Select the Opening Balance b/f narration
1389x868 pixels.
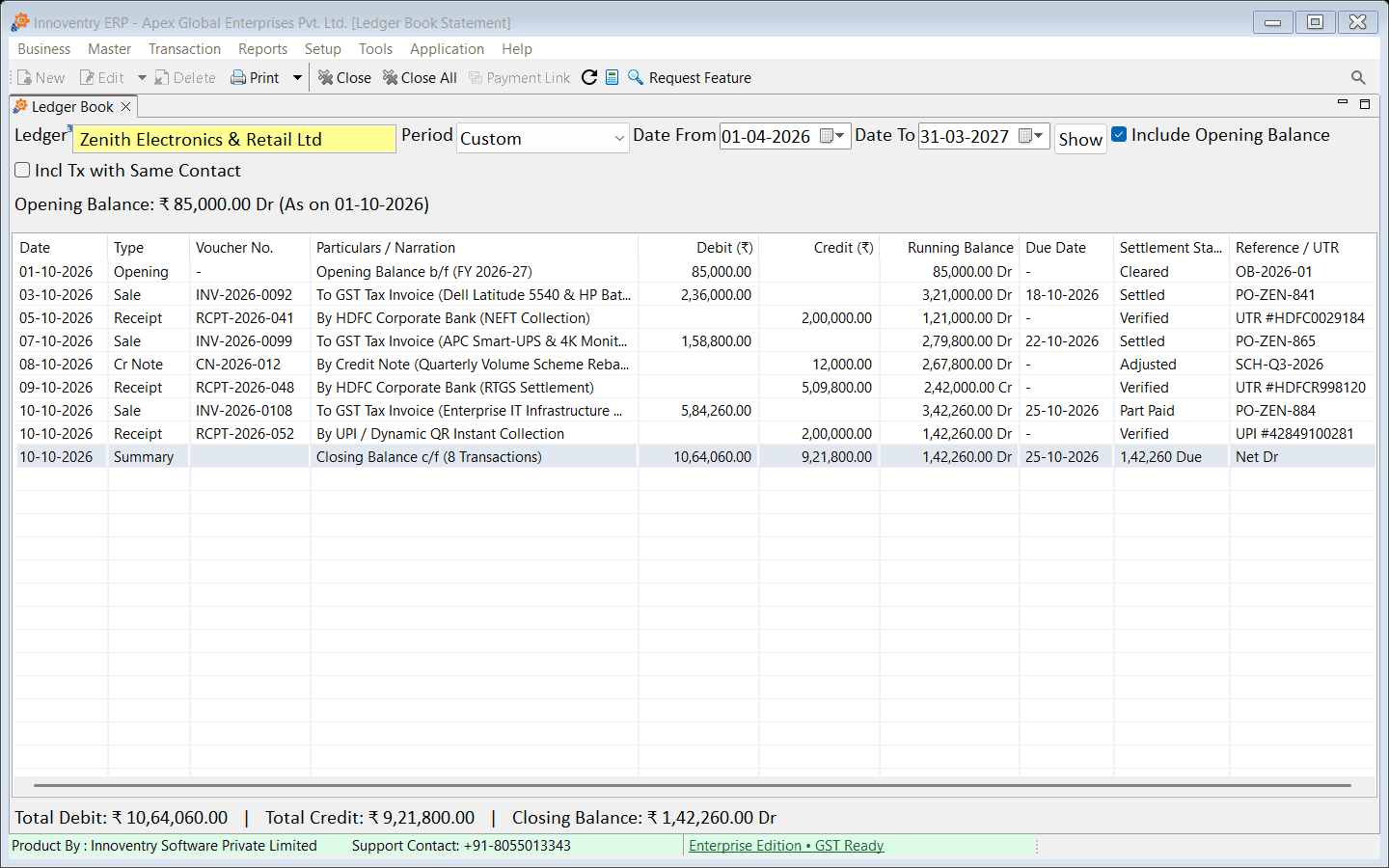coord(474,272)
